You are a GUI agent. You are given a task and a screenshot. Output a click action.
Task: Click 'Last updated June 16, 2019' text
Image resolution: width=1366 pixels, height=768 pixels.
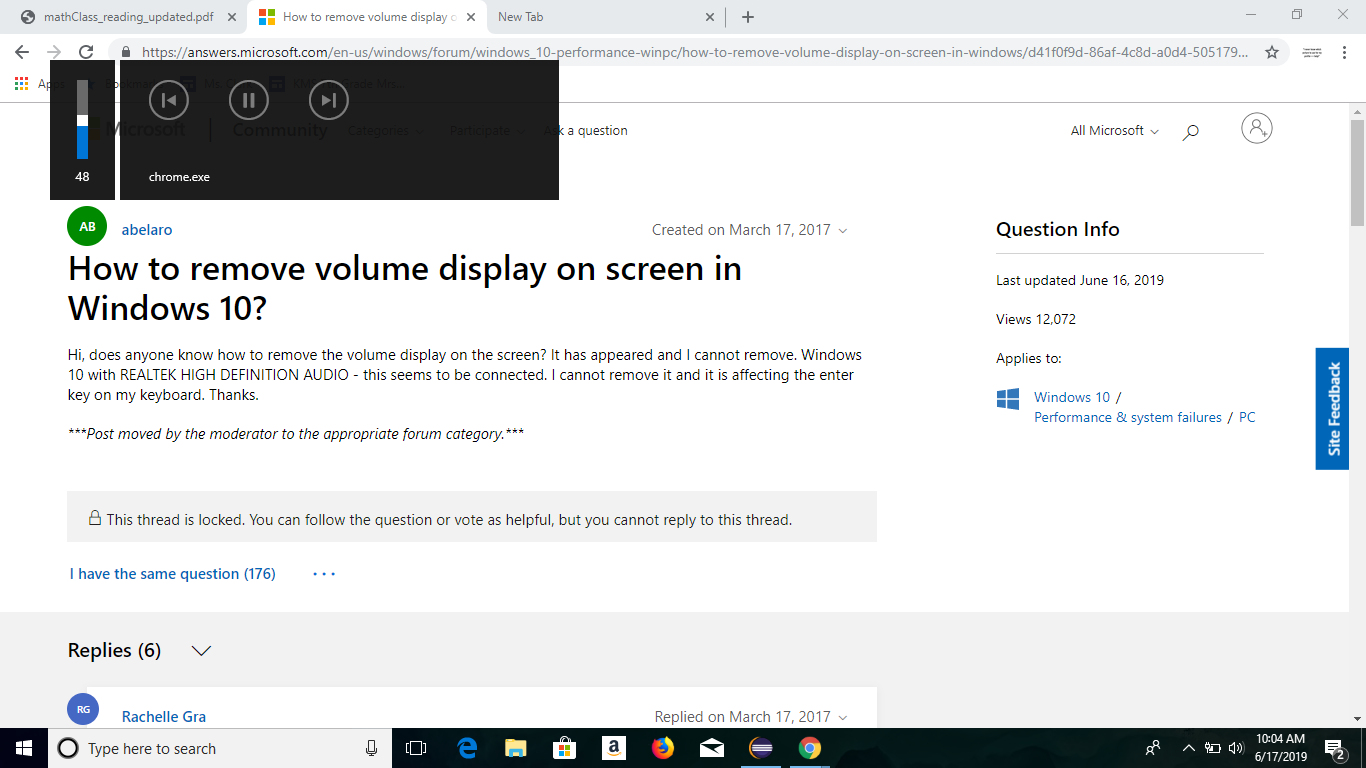point(1080,281)
